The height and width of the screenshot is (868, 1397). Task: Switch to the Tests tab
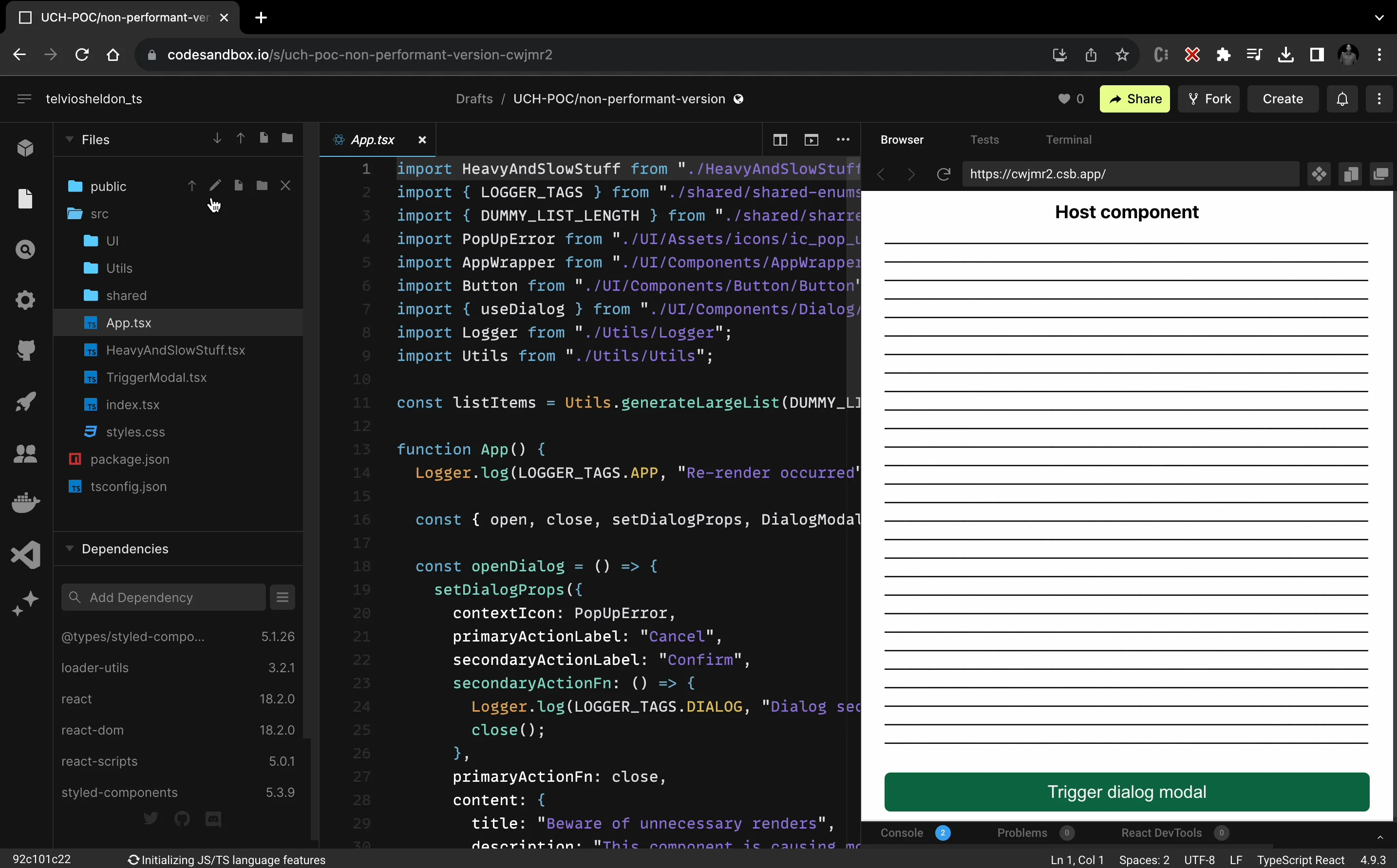coord(984,139)
